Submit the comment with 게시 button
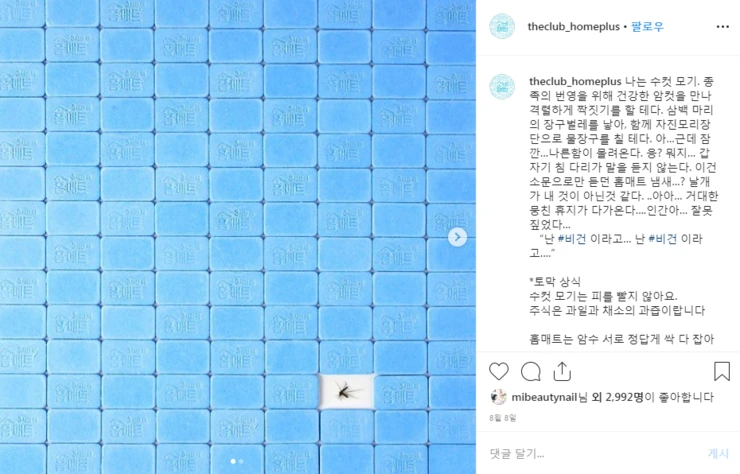This screenshot has width=740, height=474. [718, 454]
